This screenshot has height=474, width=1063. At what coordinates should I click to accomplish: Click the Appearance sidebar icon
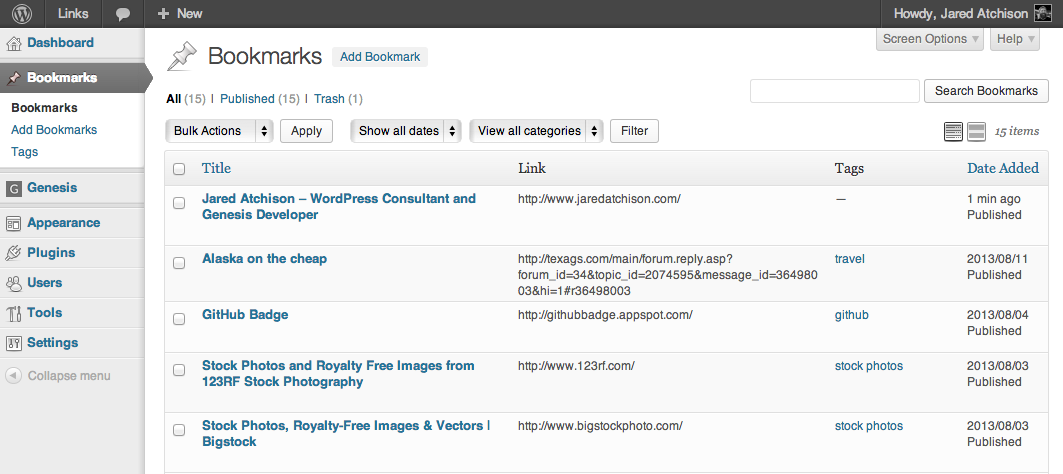pyautogui.click(x=14, y=223)
